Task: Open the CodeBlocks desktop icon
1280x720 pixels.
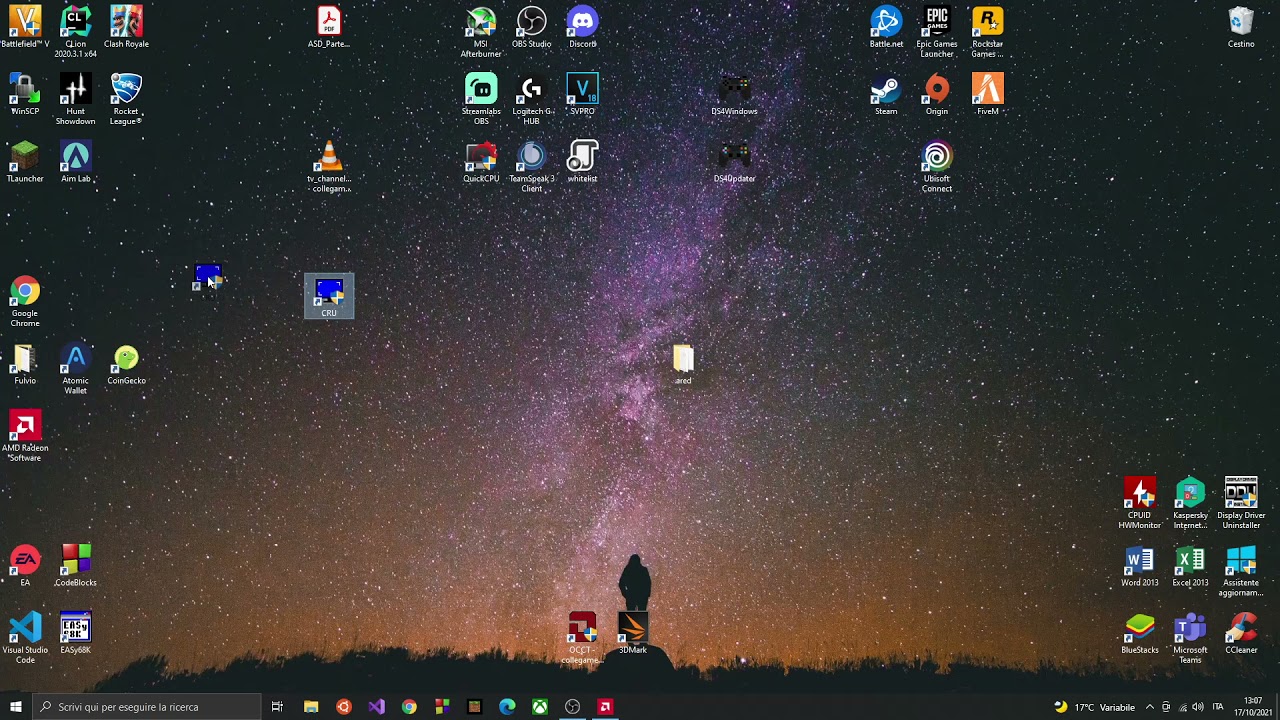Action: (x=76, y=565)
